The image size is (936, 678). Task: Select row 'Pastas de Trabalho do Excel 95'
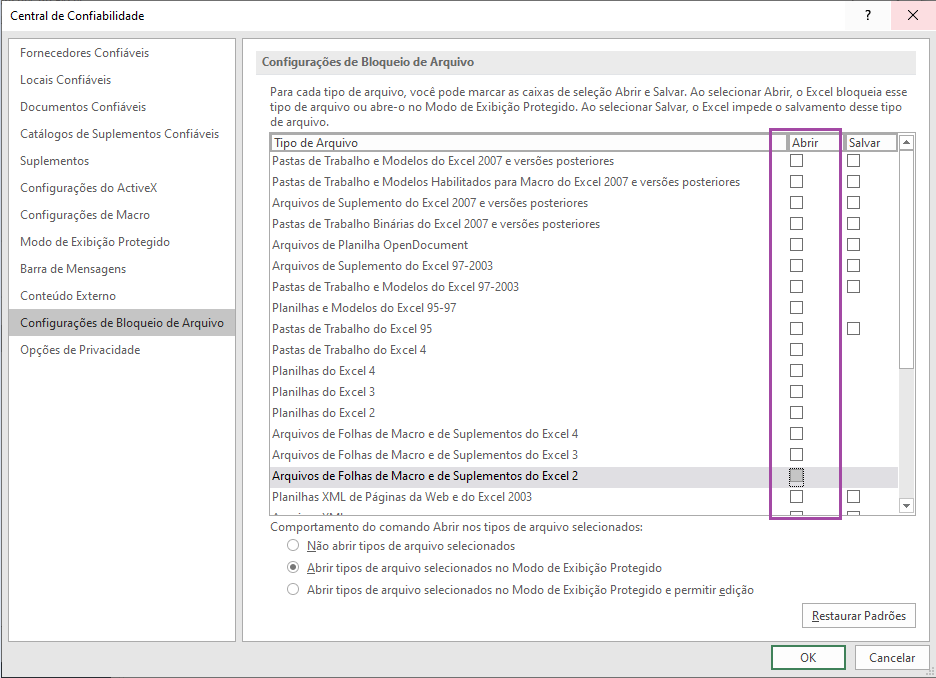point(584,328)
